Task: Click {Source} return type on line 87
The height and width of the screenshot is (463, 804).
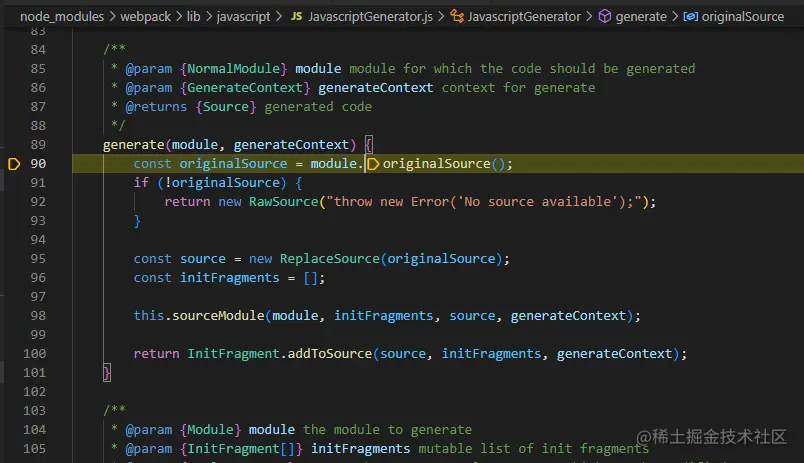Action: tap(226, 107)
